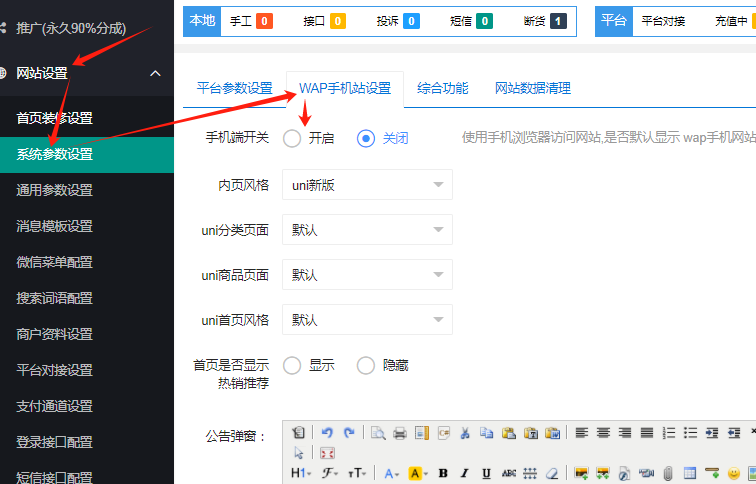The height and width of the screenshot is (484, 756).
Task: Underline the selected text
Action: click(x=486, y=473)
